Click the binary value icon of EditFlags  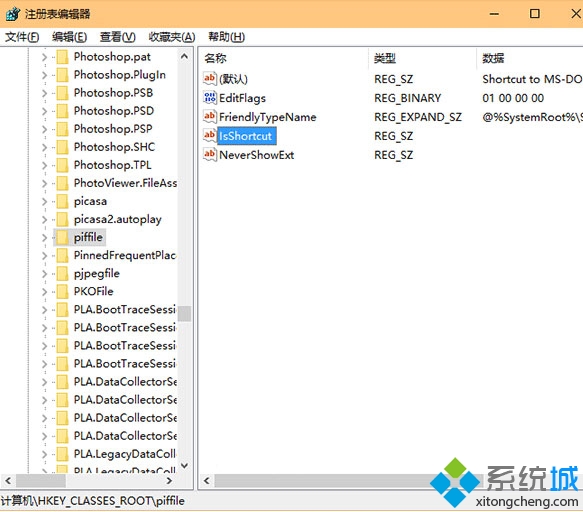coord(210,97)
